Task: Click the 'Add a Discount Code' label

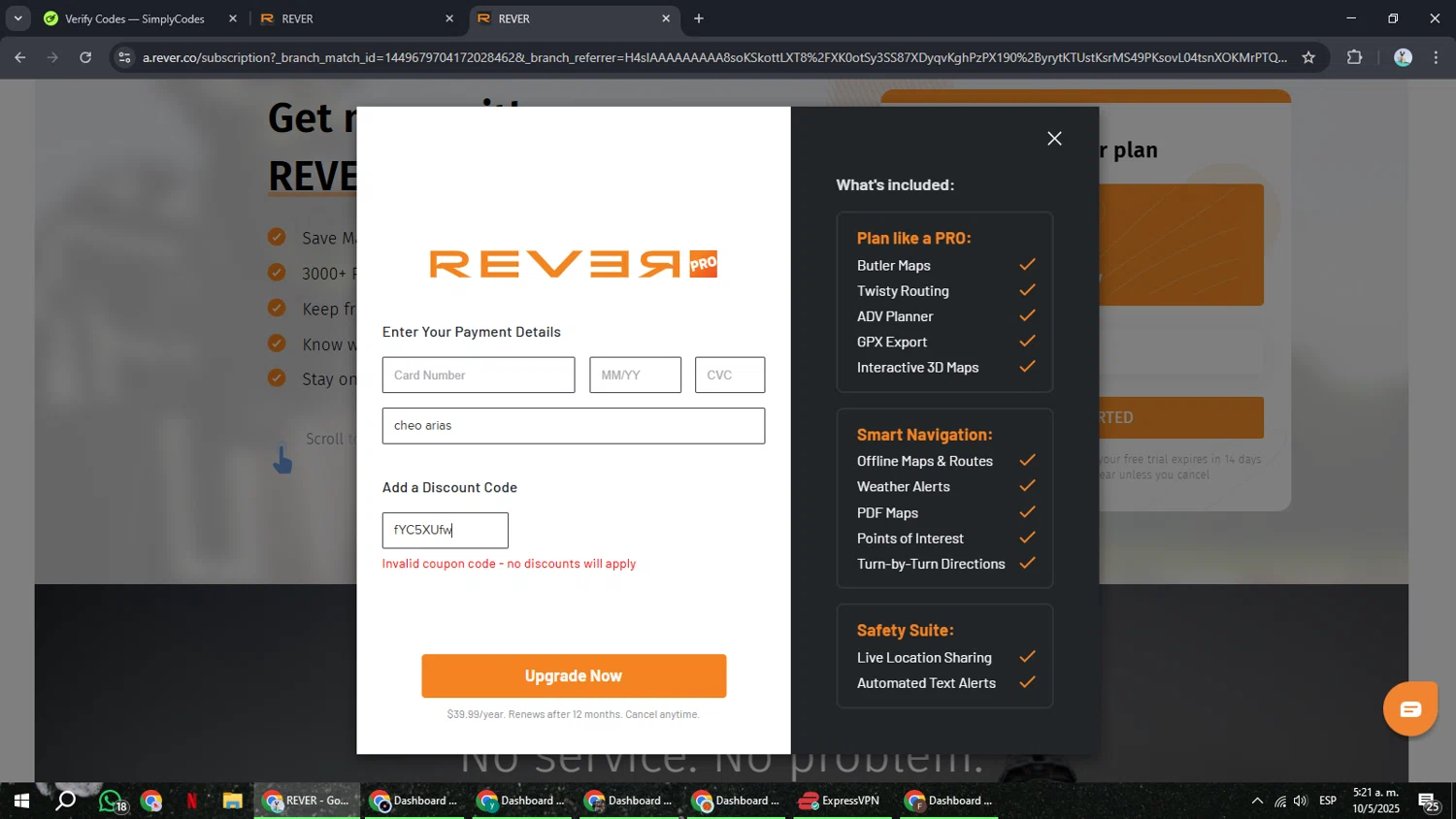Action: (x=449, y=487)
